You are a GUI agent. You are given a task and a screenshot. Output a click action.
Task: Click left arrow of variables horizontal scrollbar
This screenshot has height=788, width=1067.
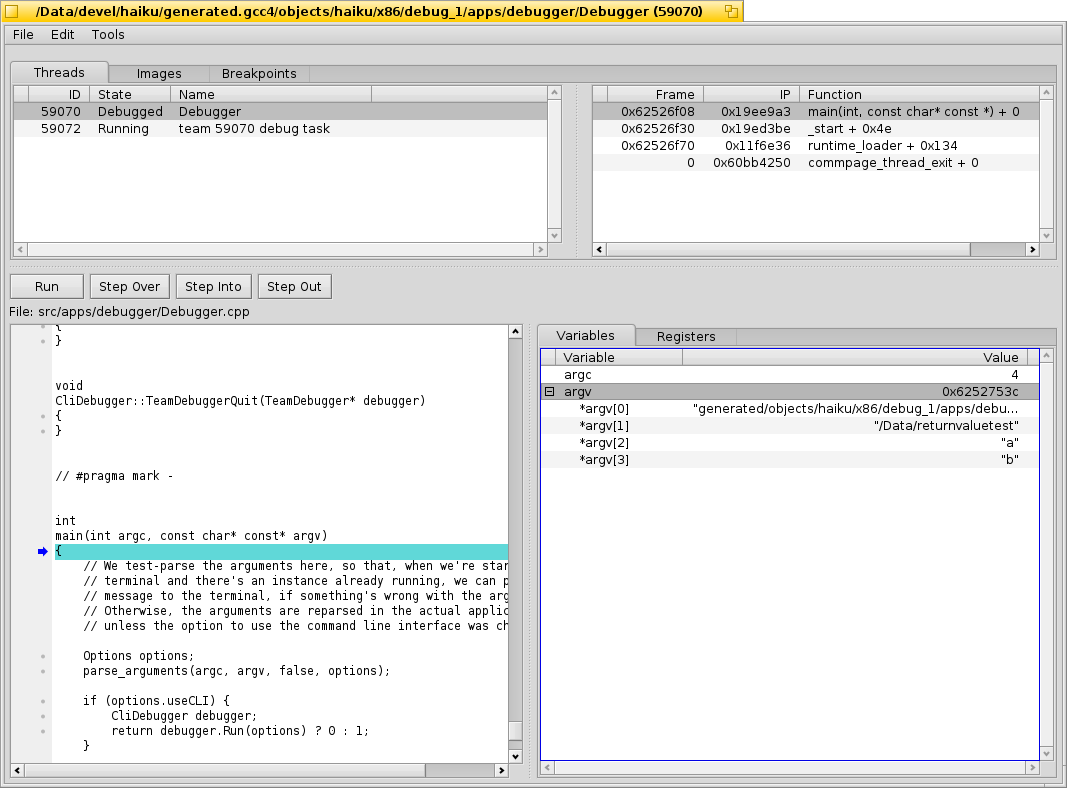[x=547, y=768]
